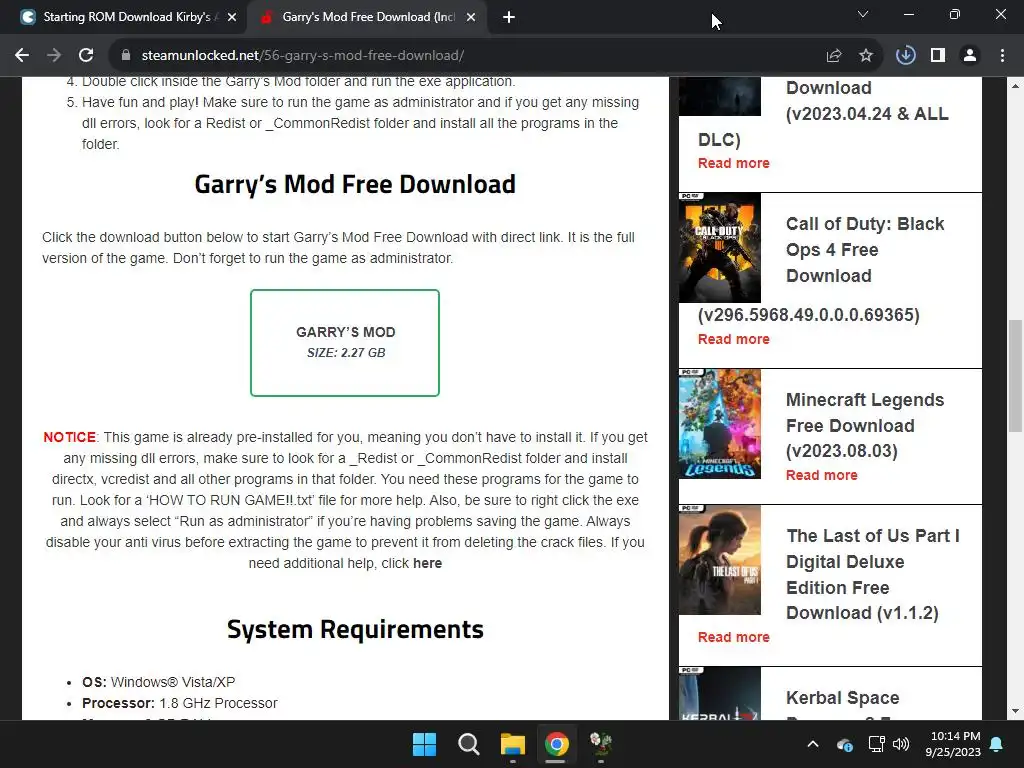Open The Last of Us Part I link
The height and width of the screenshot is (768, 1024).
872,574
